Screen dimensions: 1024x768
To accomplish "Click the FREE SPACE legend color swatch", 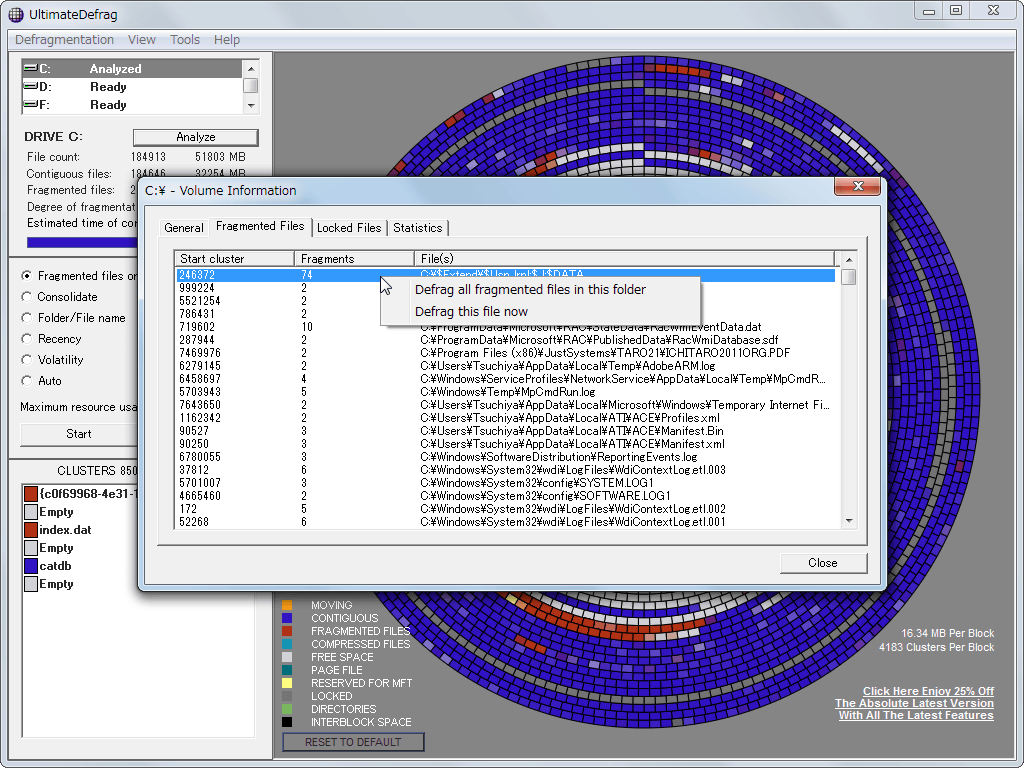I will tap(287, 658).
